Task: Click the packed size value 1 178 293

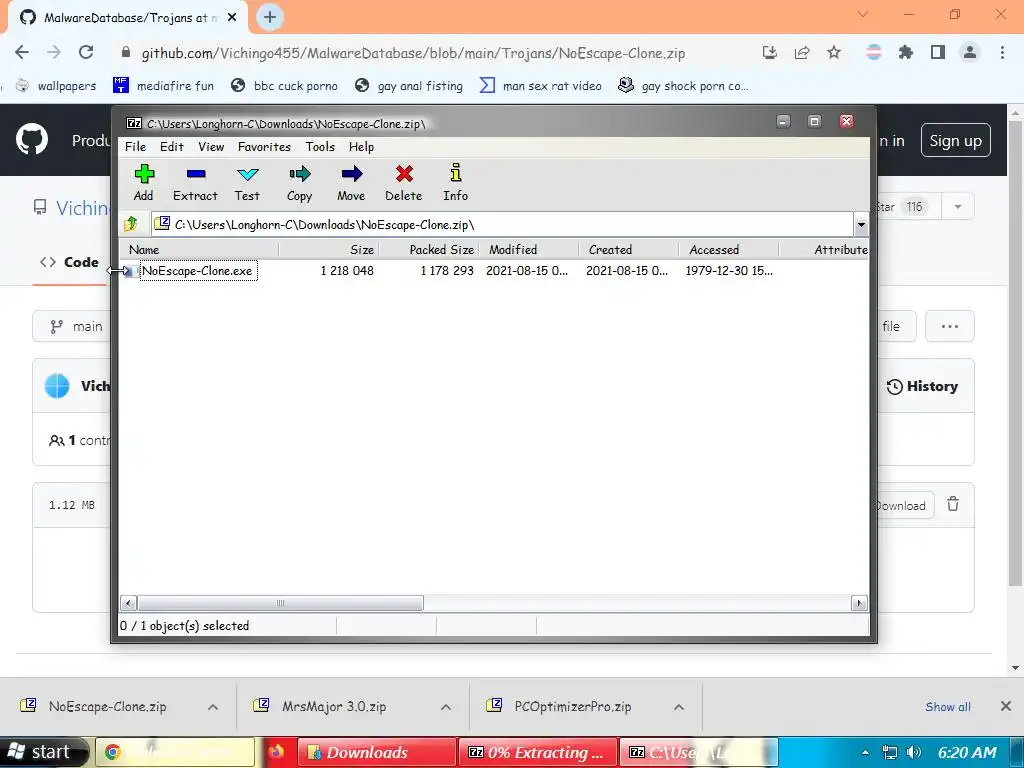Action: (x=447, y=270)
